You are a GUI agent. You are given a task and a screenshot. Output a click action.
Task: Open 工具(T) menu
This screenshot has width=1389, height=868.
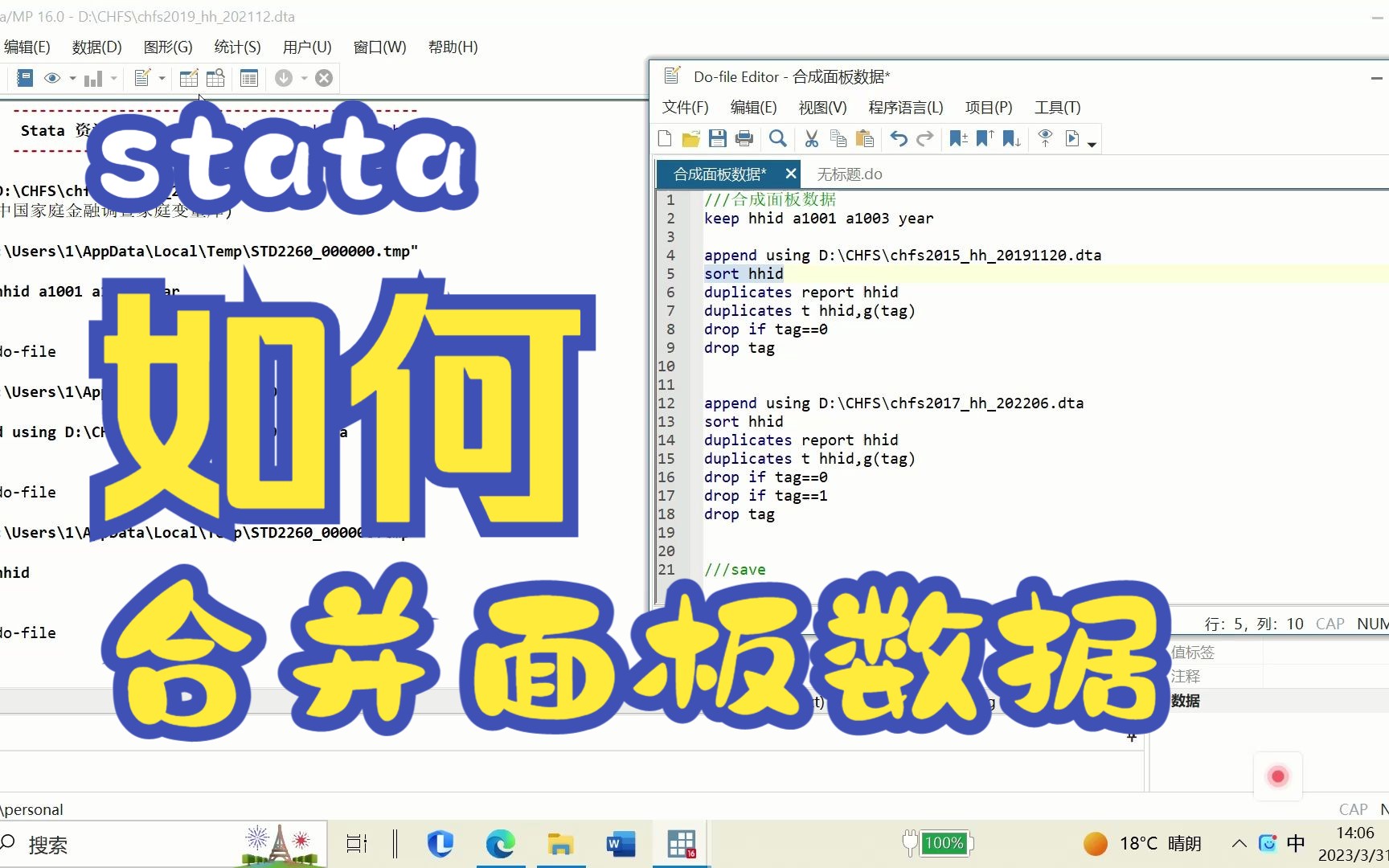click(x=1057, y=107)
